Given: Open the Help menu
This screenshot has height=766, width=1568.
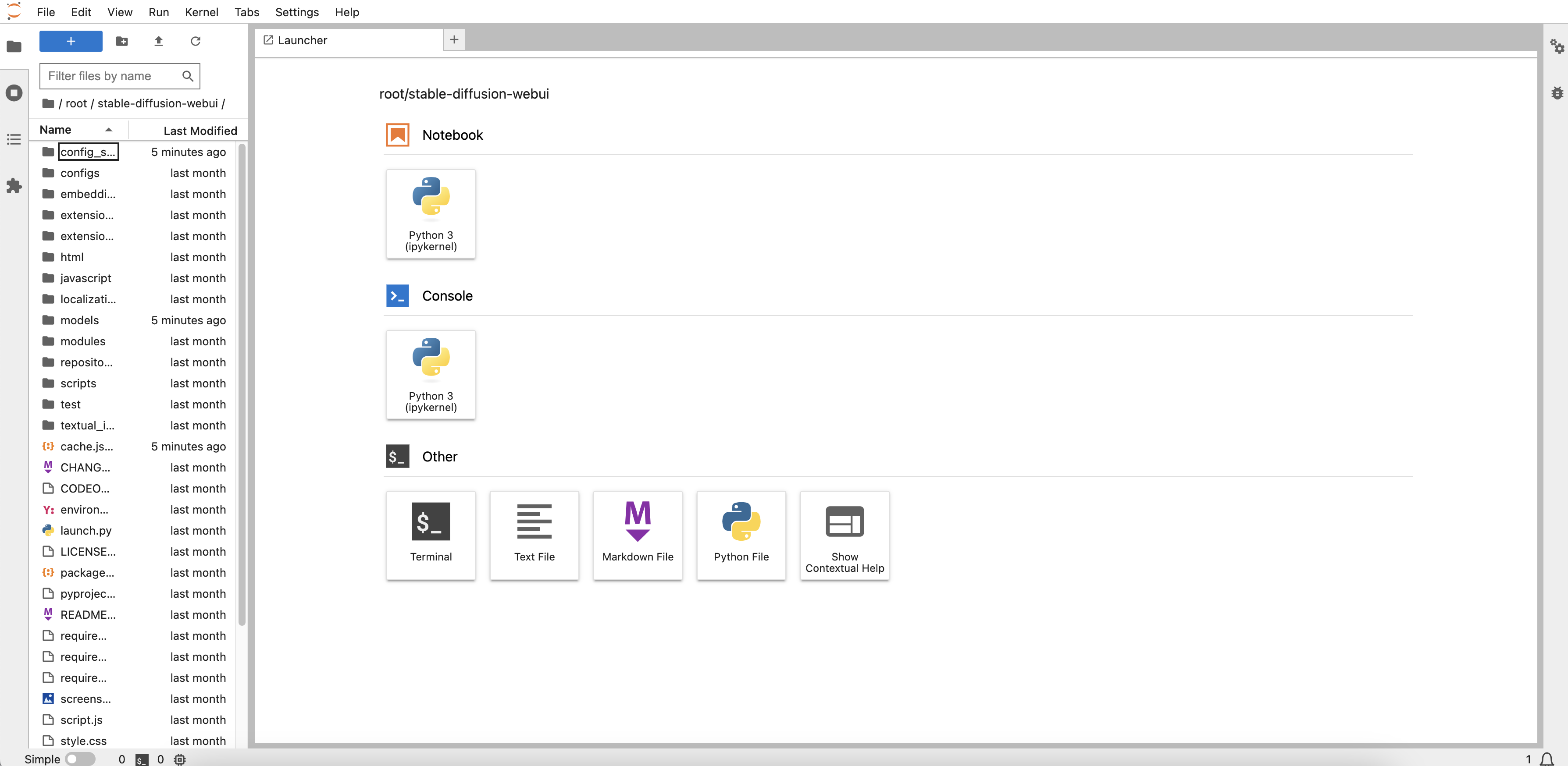Looking at the screenshot, I should (x=347, y=12).
